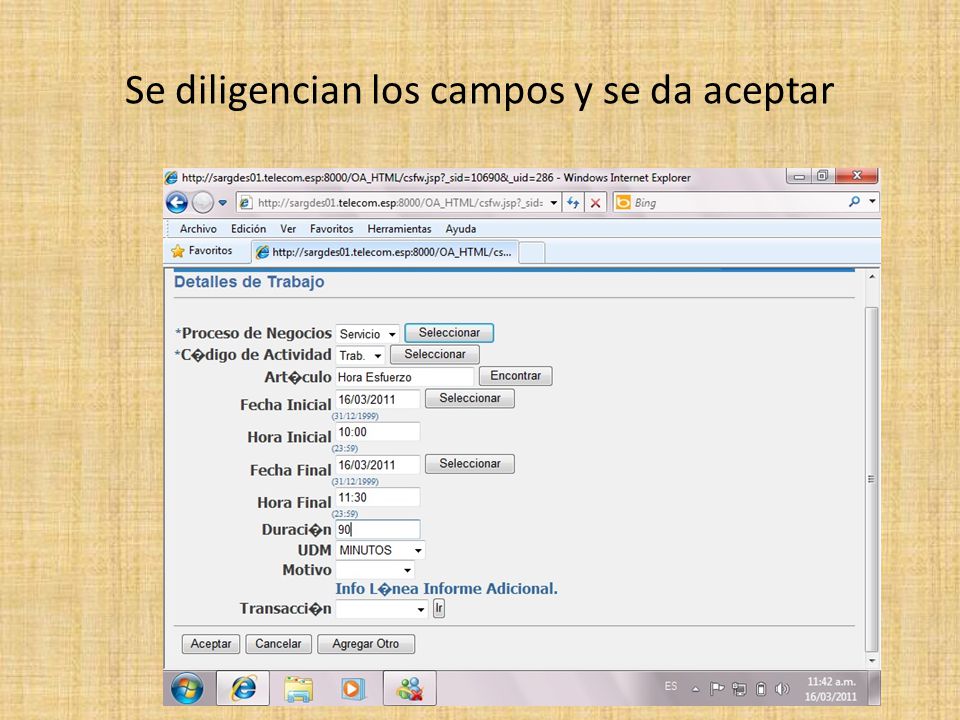The height and width of the screenshot is (720, 960).
Task: Click the Aceptar button
Action: [211, 644]
